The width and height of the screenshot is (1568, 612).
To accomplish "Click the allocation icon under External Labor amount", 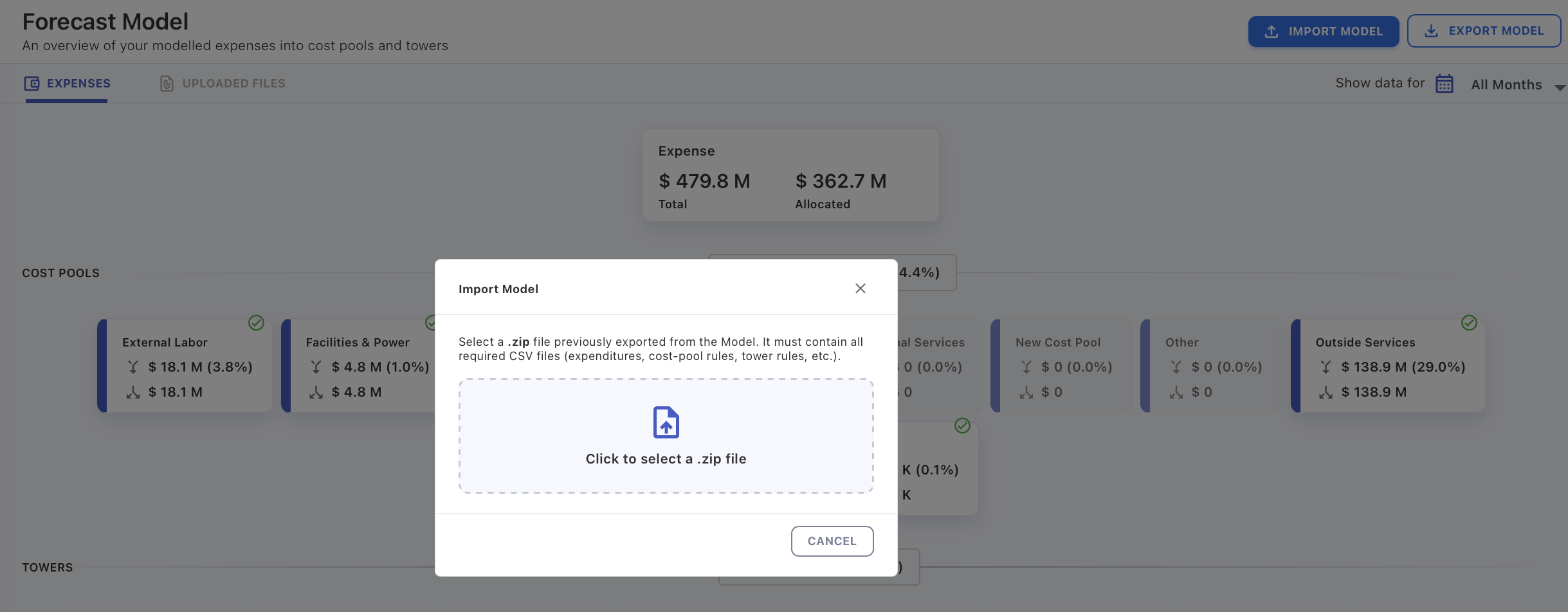I will 133,392.
